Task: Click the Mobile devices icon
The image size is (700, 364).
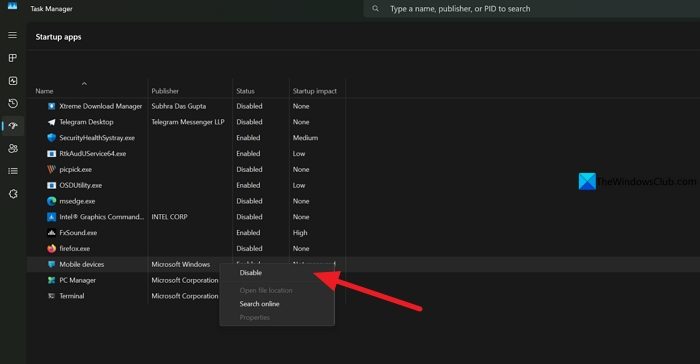Action: click(x=51, y=264)
